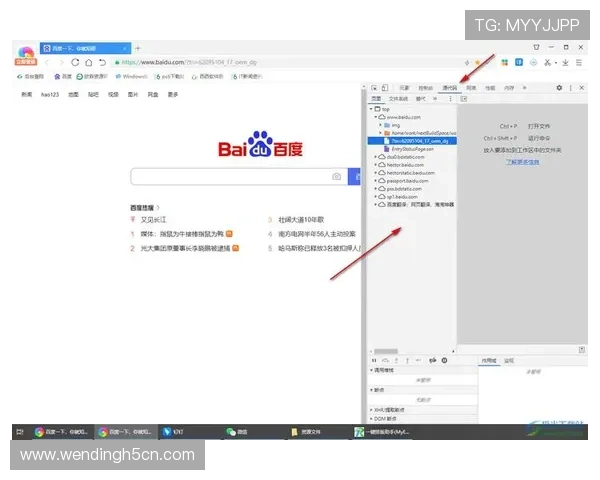The height and width of the screenshot is (480, 600).
Task: Switch to the 性能 (Performance) DevTools tab
Action: click(490, 88)
